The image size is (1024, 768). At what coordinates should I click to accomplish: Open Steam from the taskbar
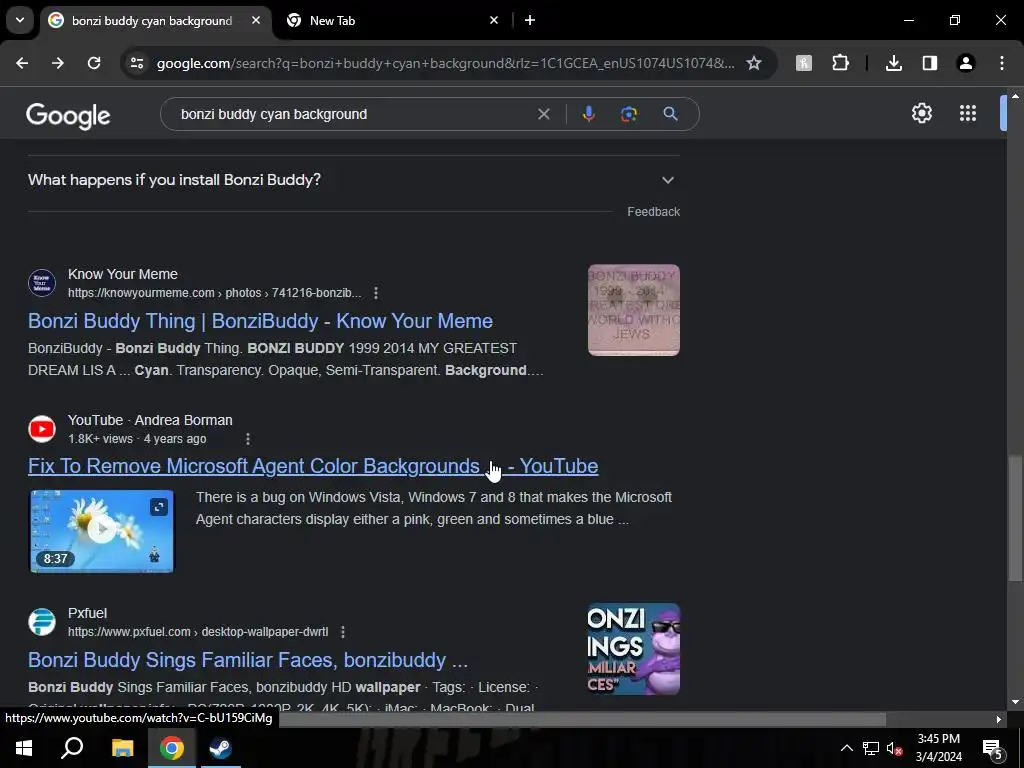pos(220,748)
